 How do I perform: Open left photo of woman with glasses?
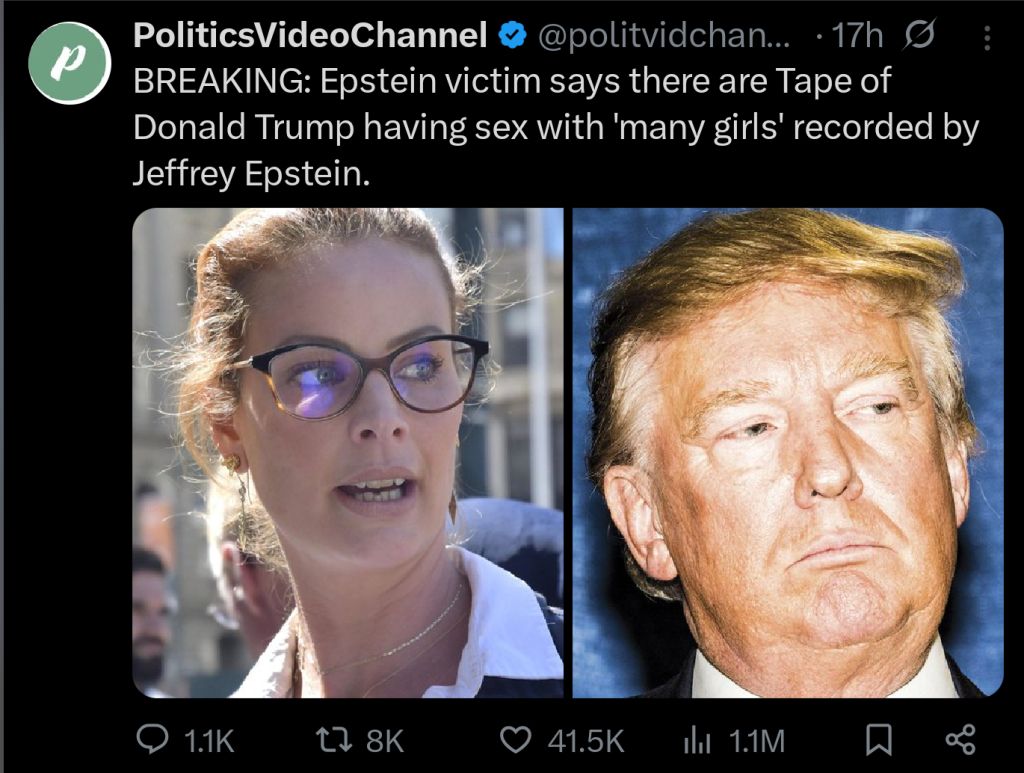[x=348, y=452]
